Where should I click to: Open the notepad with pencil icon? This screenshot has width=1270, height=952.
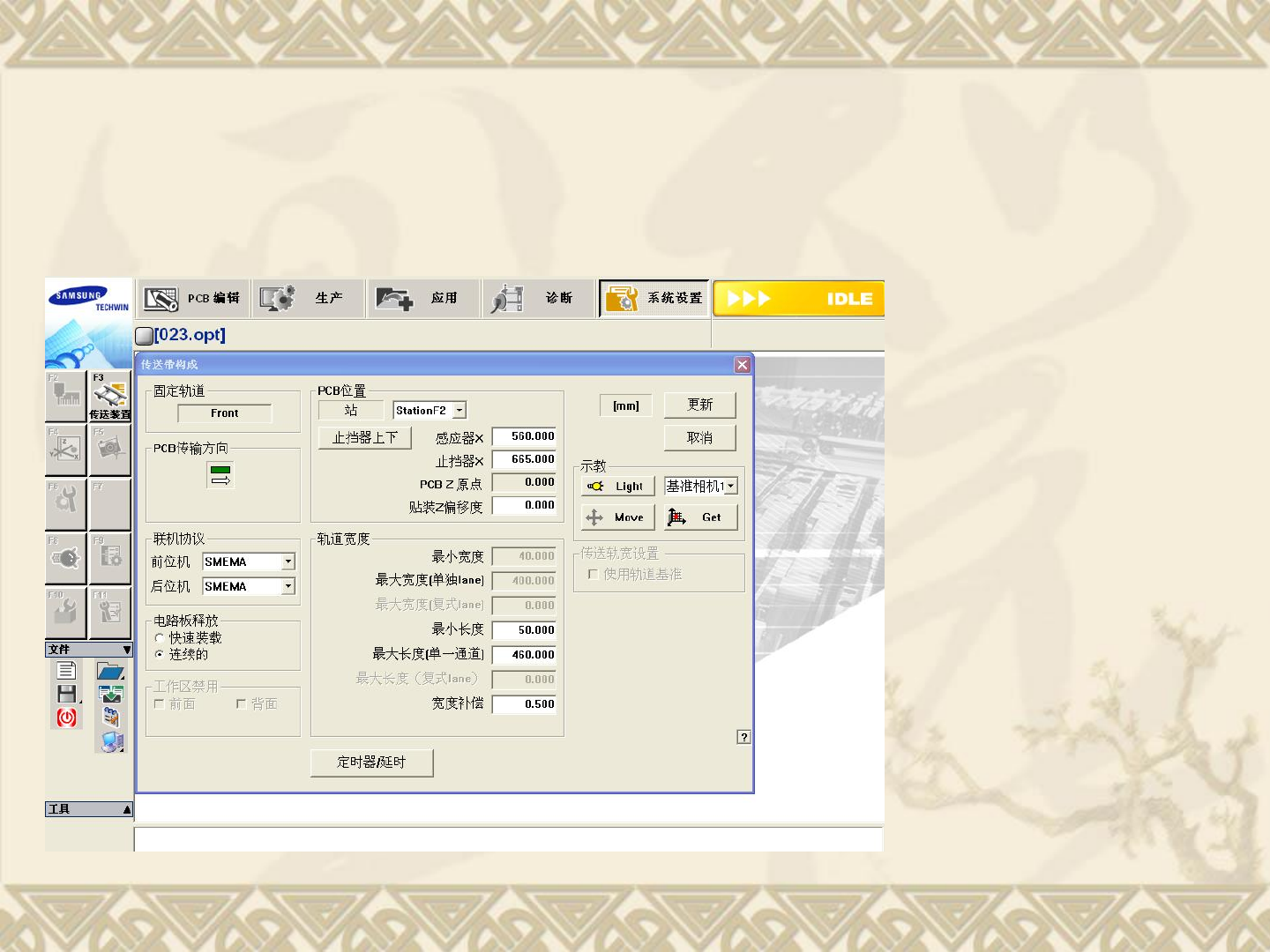pos(111,718)
